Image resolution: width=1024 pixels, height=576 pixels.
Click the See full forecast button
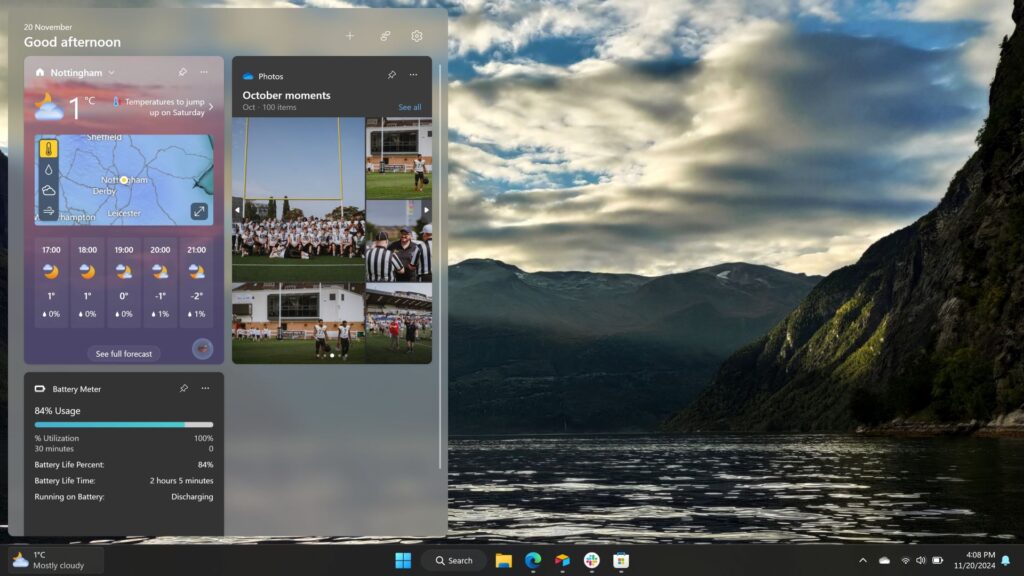123,353
